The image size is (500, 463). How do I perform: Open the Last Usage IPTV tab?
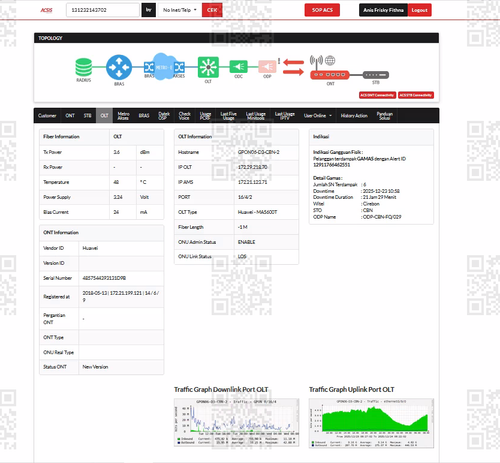point(285,116)
